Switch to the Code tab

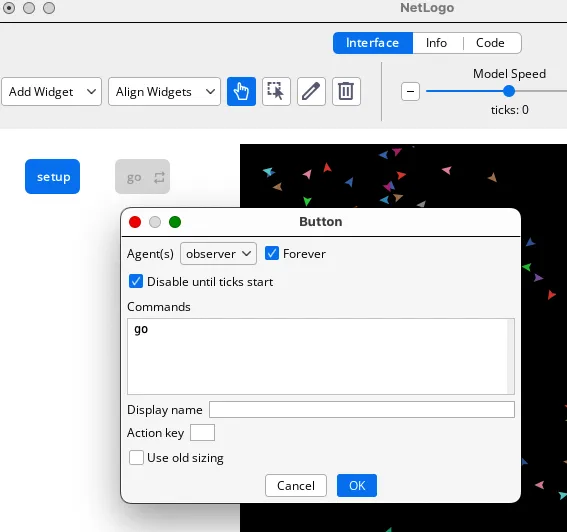pyautogui.click(x=490, y=43)
